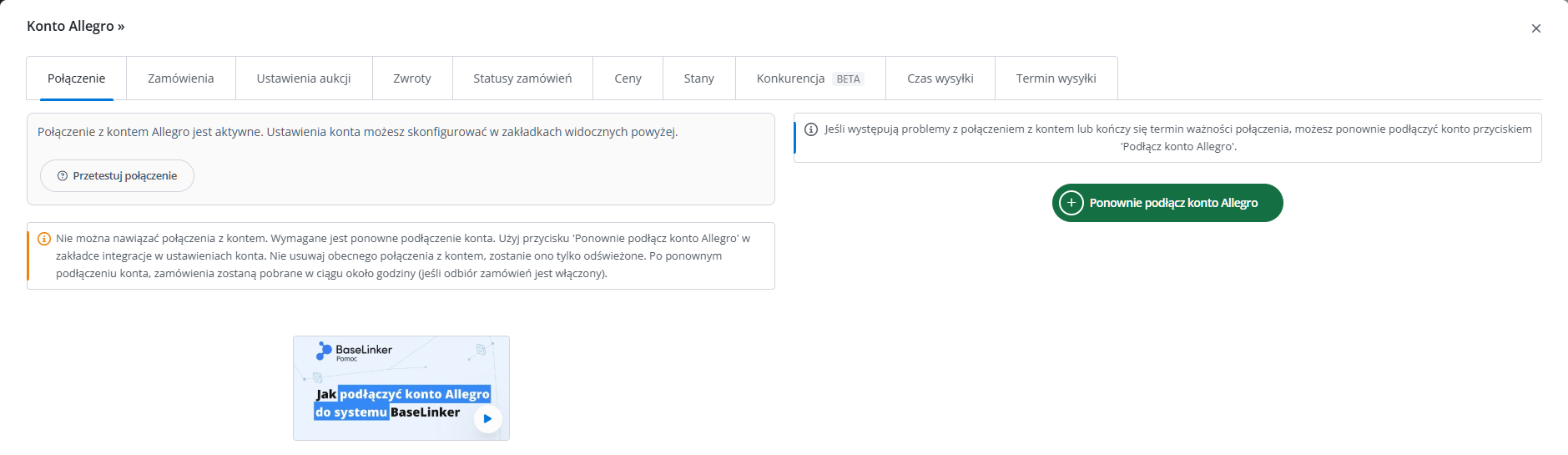Select the Czas wysyłki tab
1568x455 pixels.
940,78
